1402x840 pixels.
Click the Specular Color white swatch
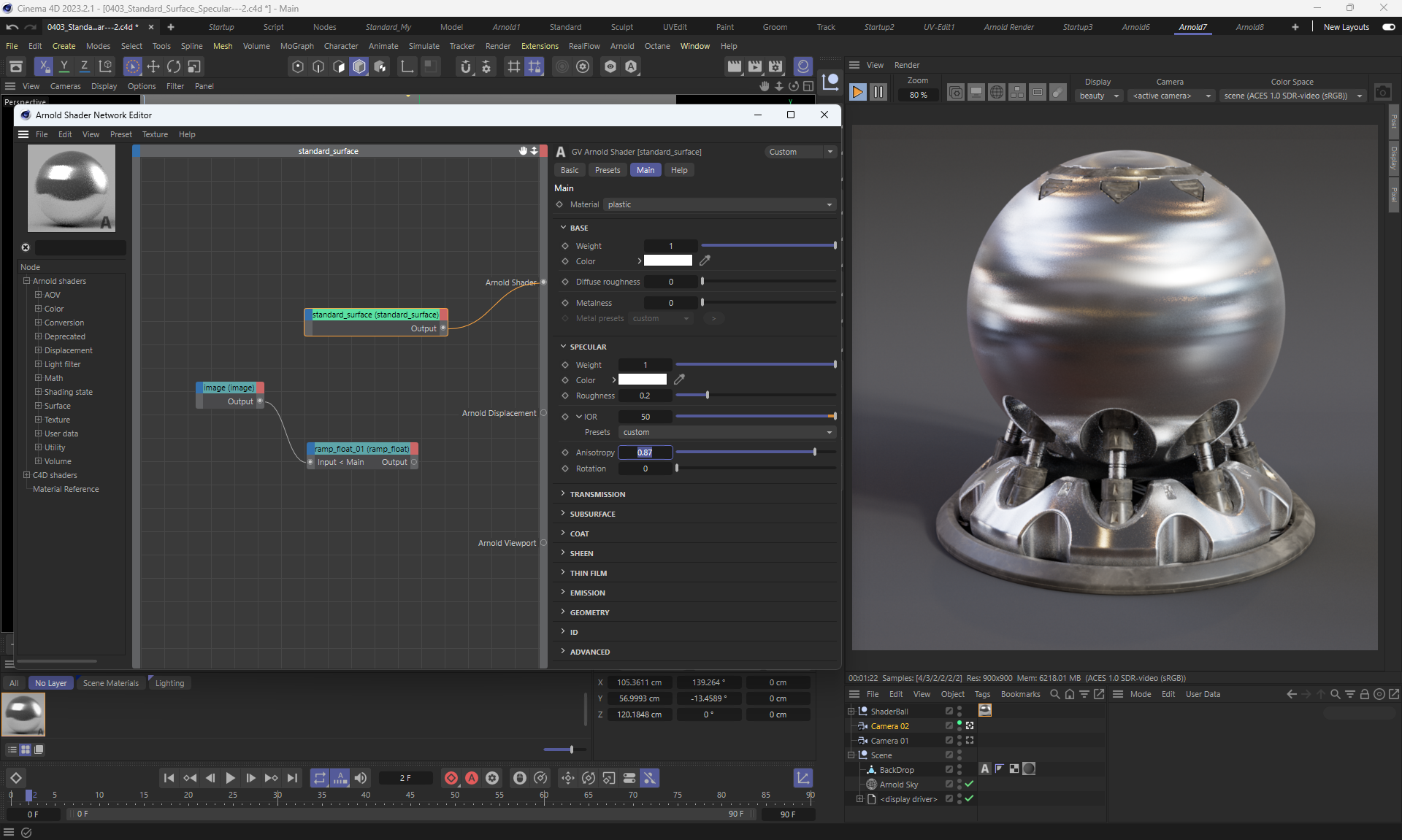click(x=643, y=379)
